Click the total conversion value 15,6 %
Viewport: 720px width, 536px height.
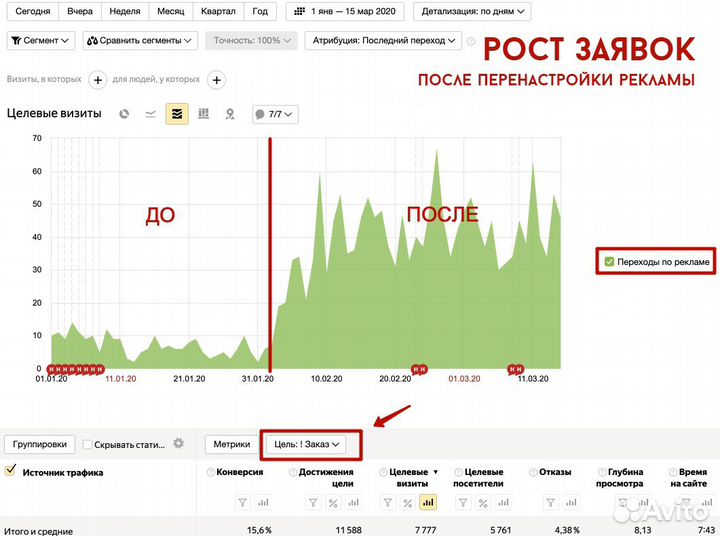point(259,530)
